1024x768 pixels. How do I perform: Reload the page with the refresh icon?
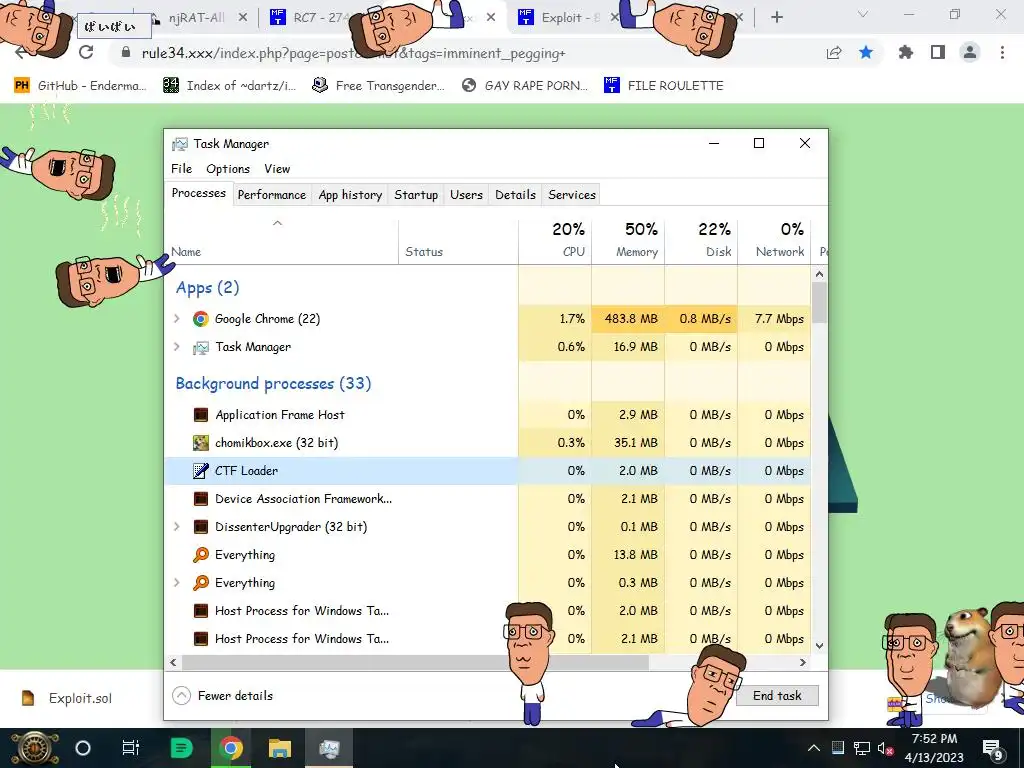point(86,52)
